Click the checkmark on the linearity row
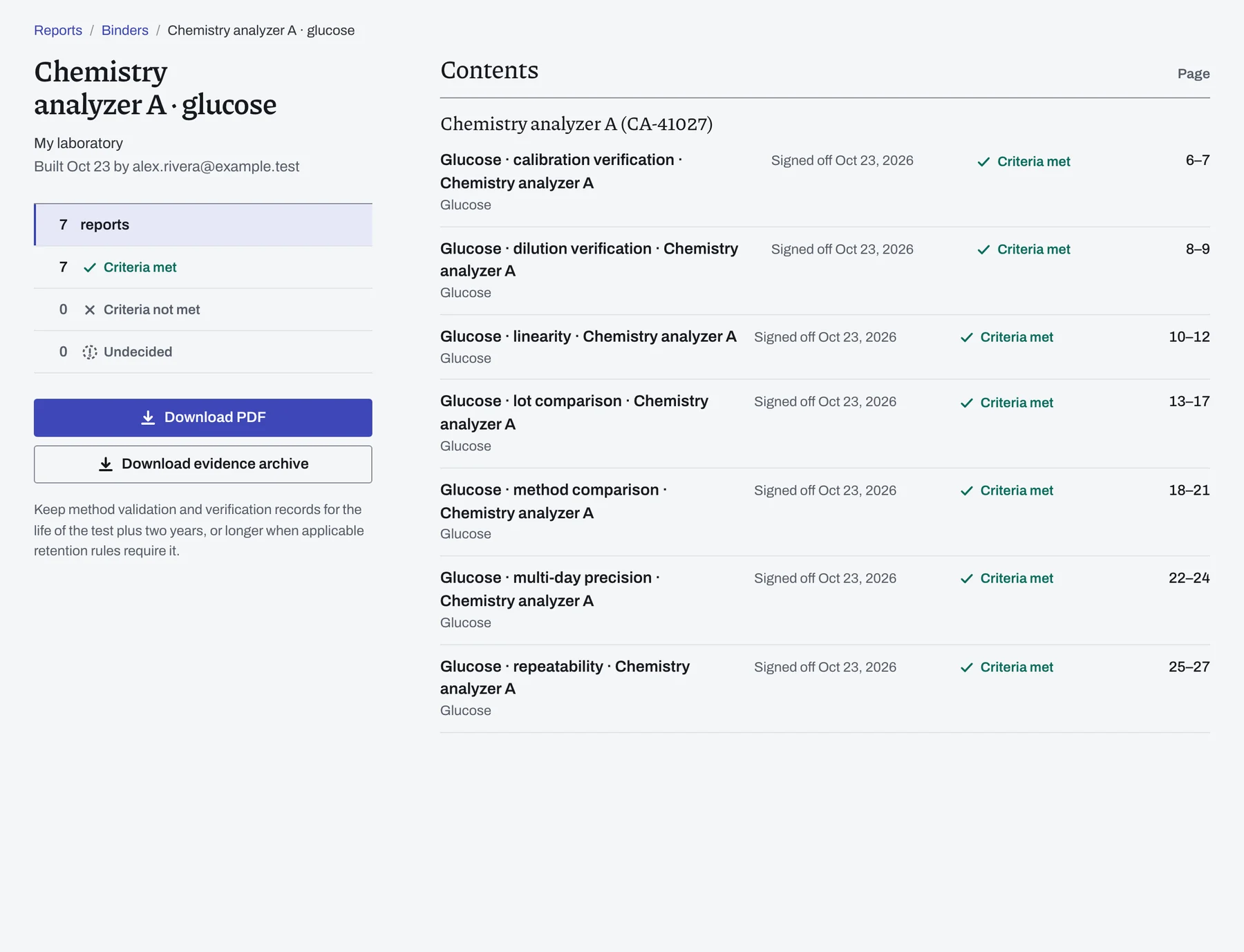 pos(966,337)
